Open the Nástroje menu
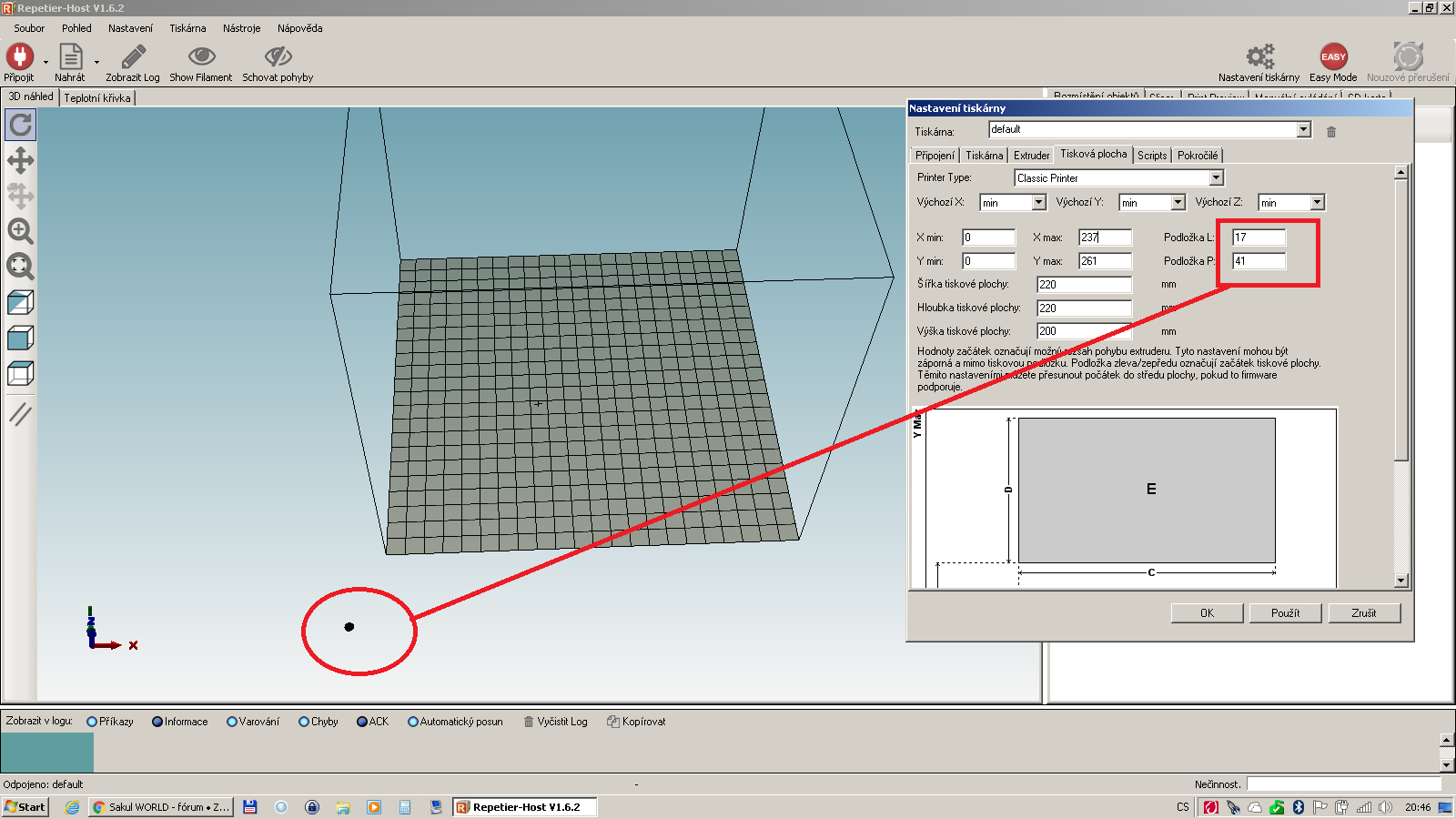The height and width of the screenshot is (819, 1456). pyautogui.click(x=241, y=28)
